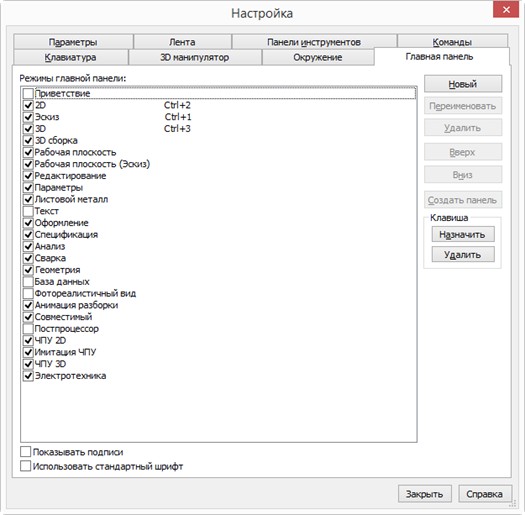Disable the Электротехника mode checkbox
This screenshot has height=515, width=525.
point(28,376)
